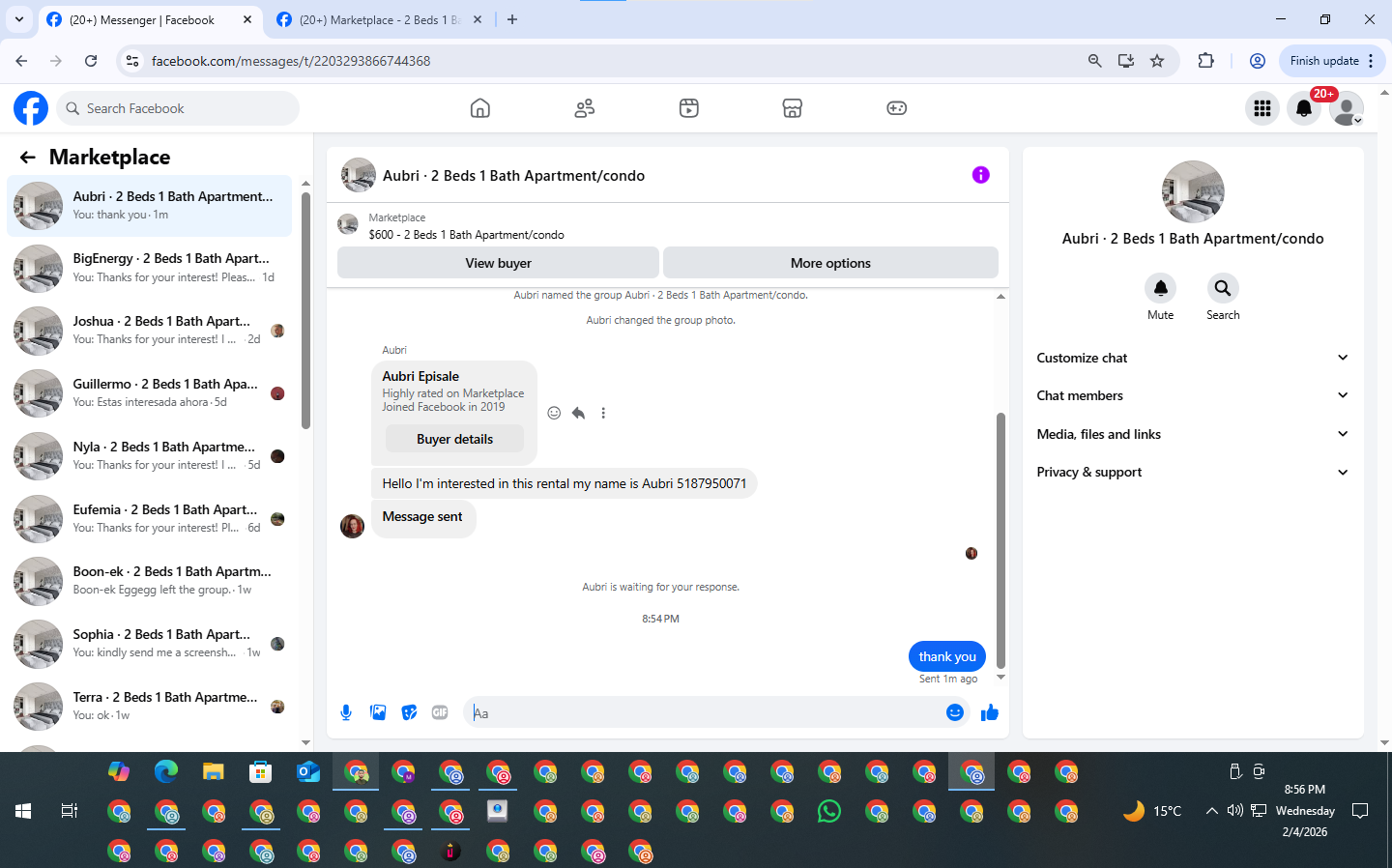Open the Friends icon in top navigation
Screen dimensions: 1392x868
pos(585,108)
